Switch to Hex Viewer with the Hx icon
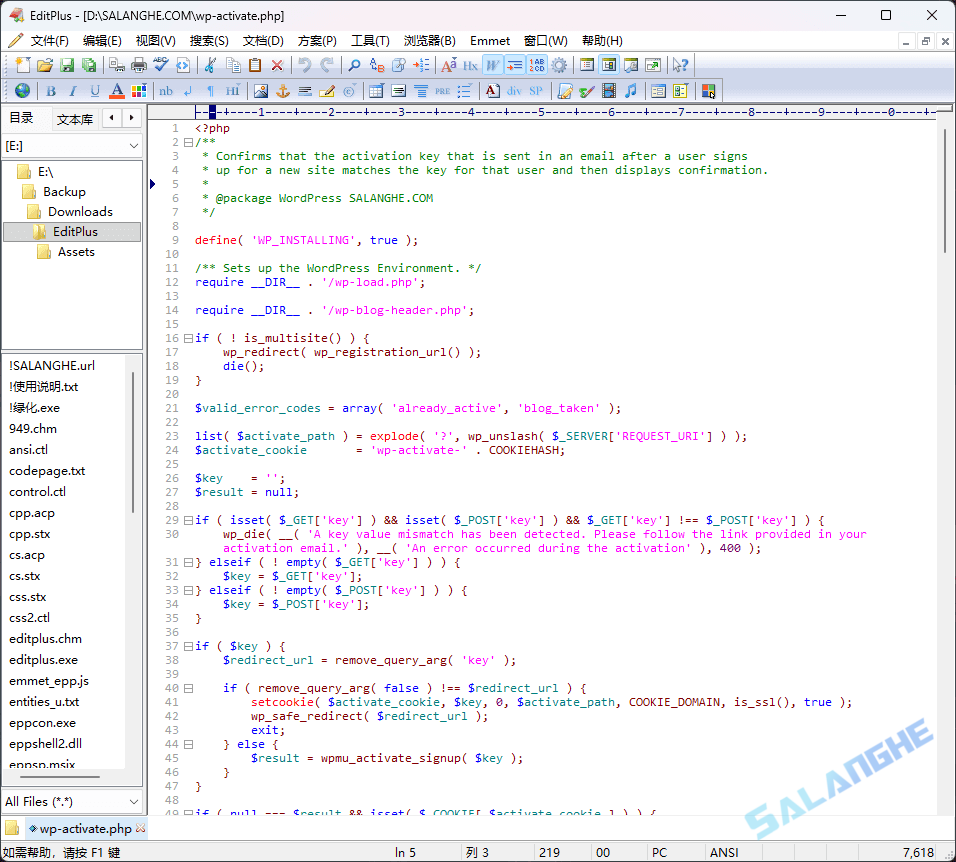 [x=469, y=65]
